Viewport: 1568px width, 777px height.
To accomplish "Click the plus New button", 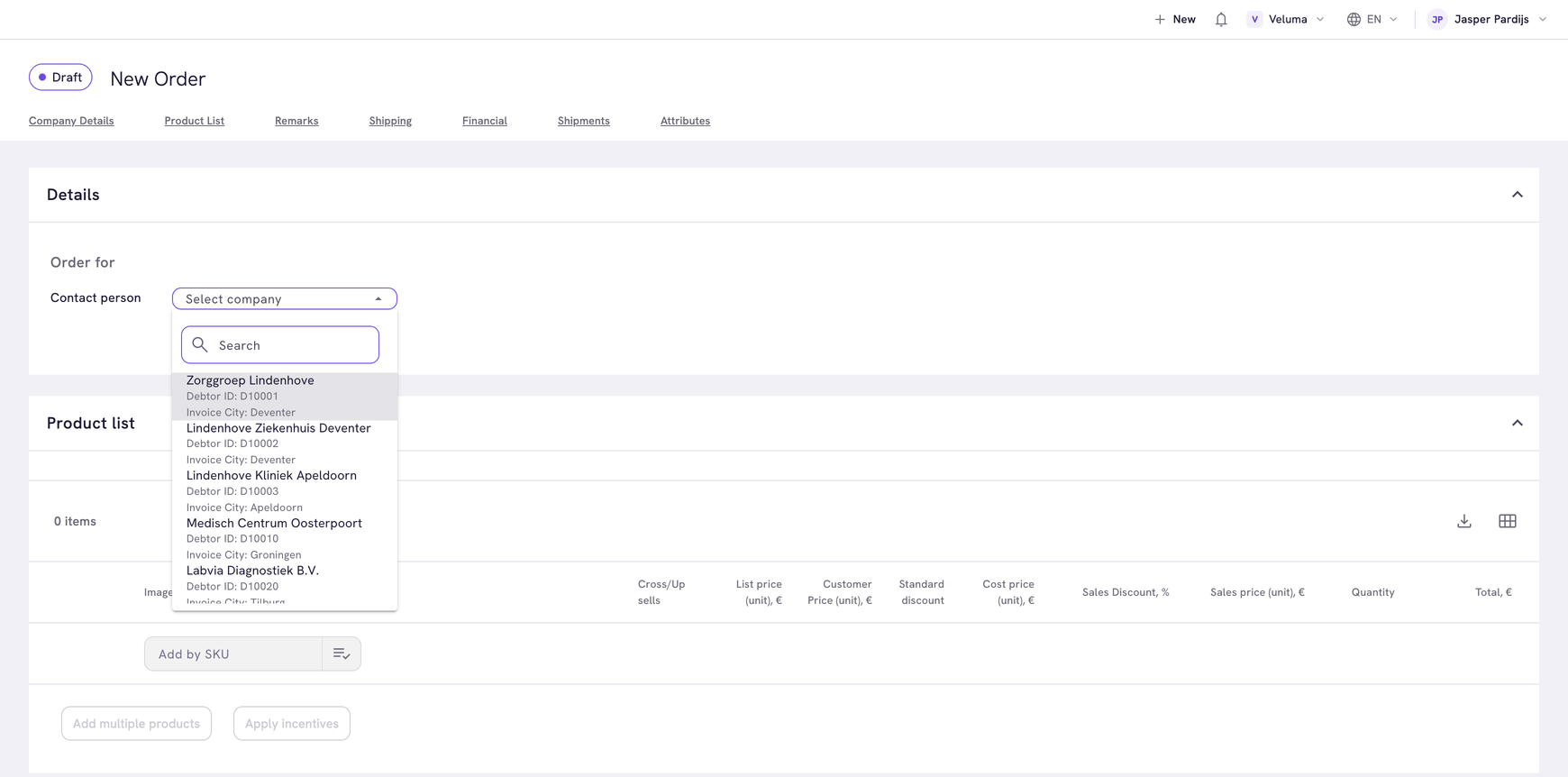I will pyautogui.click(x=1175, y=19).
